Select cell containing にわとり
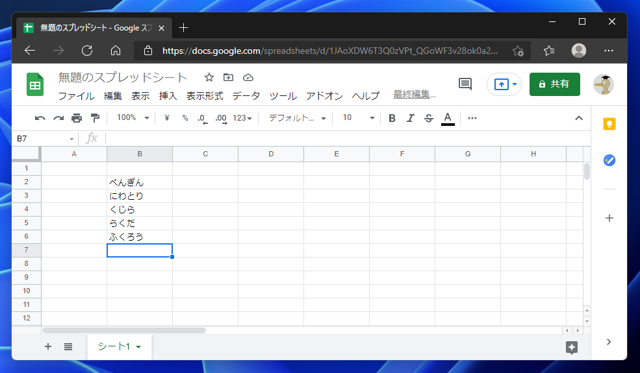 pyautogui.click(x=140, y=196)
